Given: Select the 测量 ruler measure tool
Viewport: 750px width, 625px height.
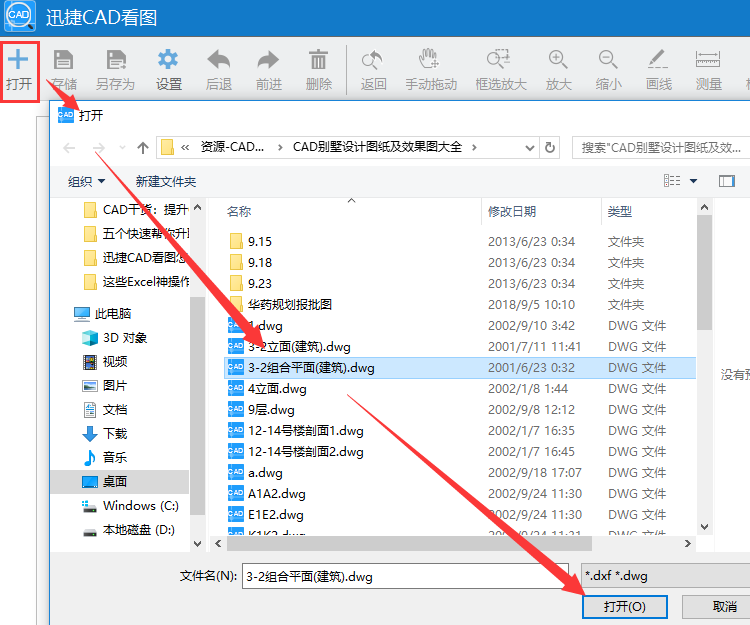Looking at the screenshot, I should click(x=708, y=60).
